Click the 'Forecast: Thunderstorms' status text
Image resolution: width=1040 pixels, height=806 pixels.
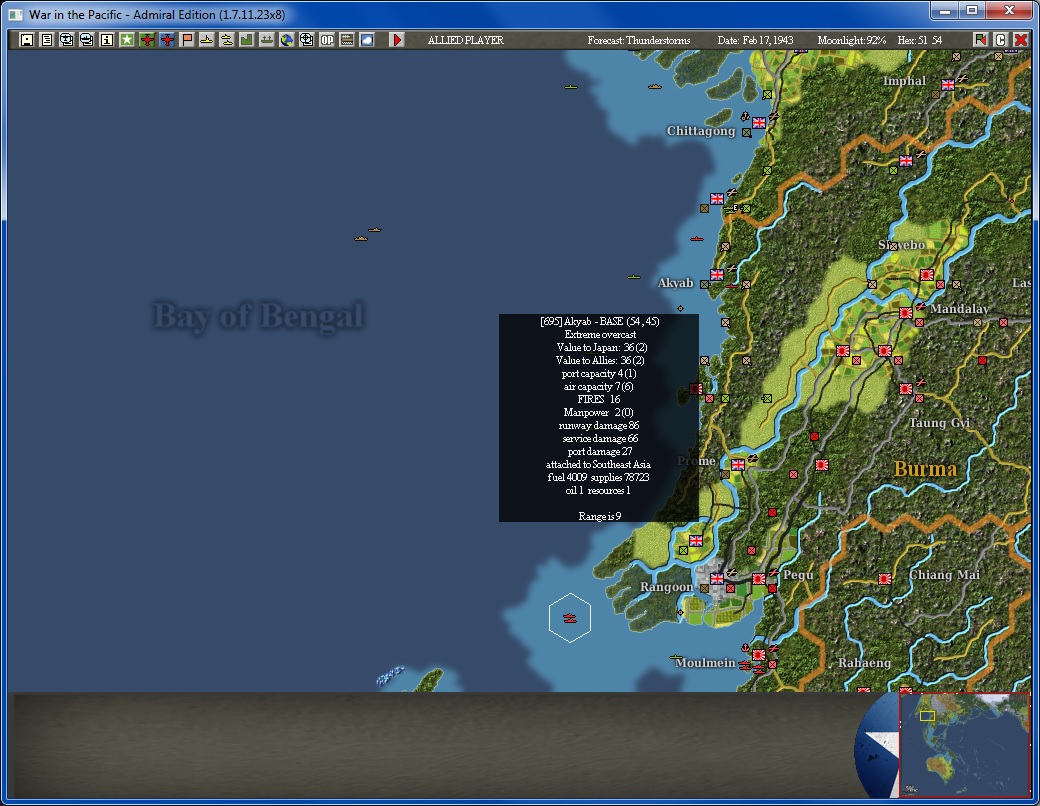639,40
